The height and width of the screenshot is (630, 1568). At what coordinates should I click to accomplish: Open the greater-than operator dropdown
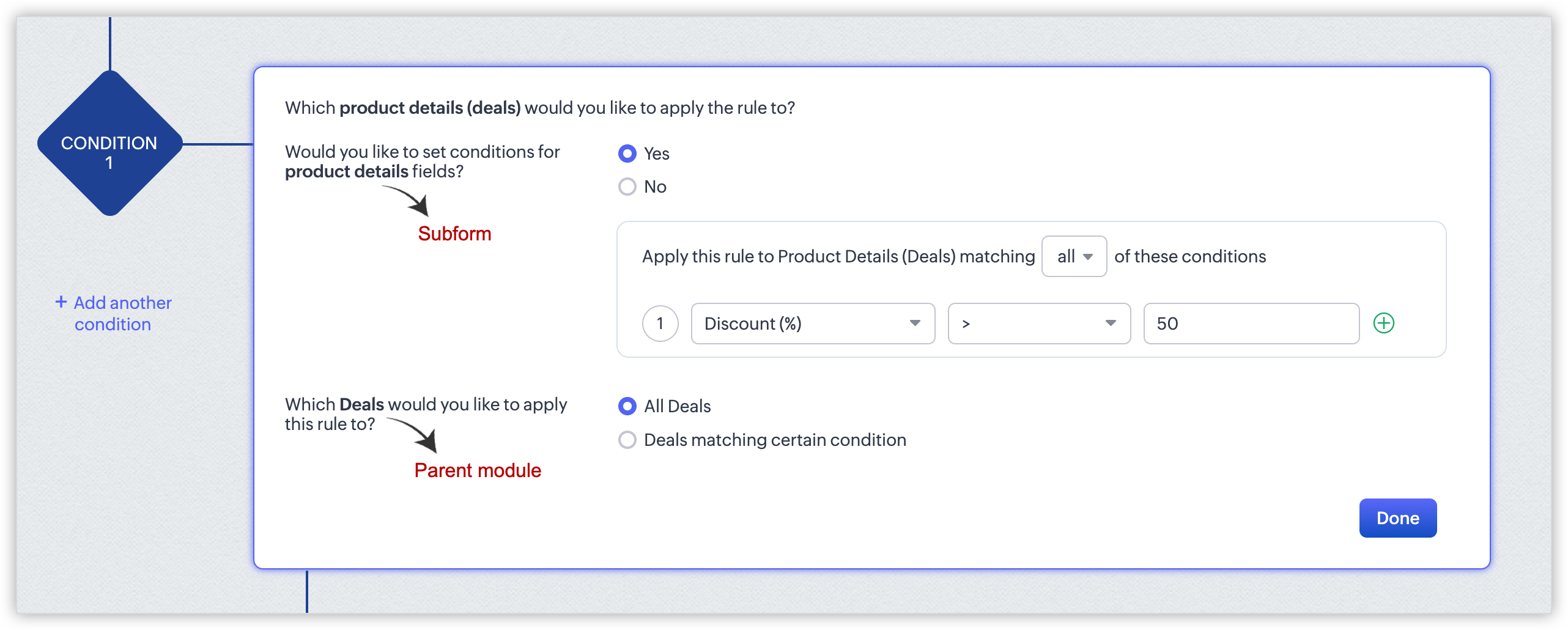click(1039, 324)
